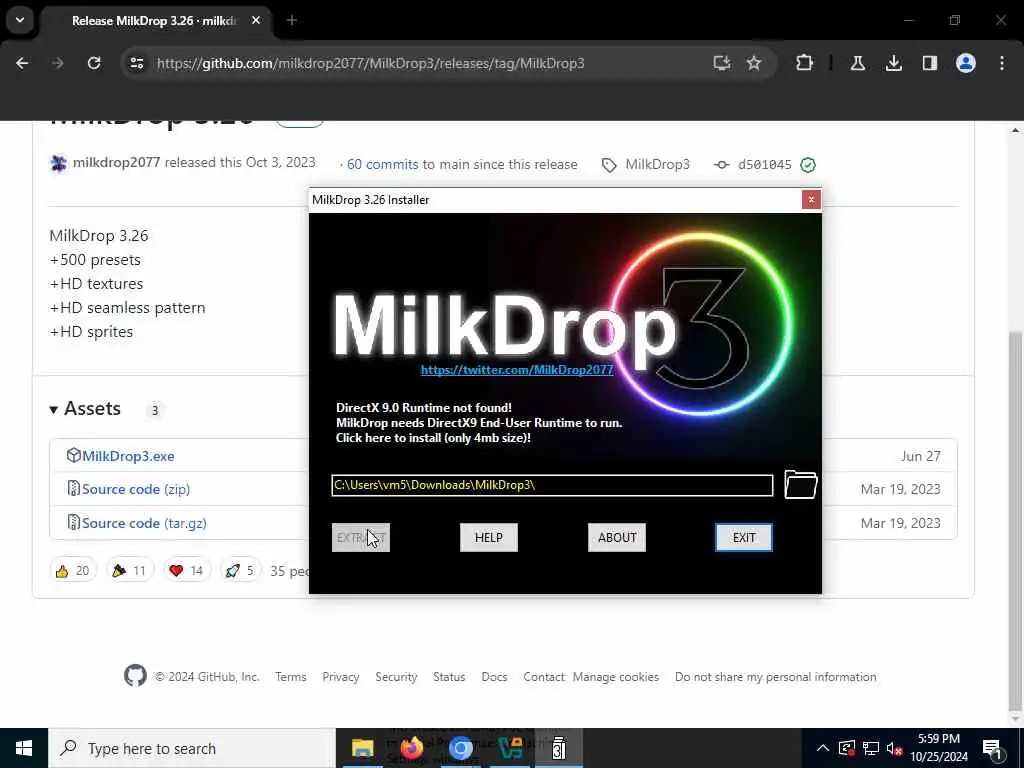Open Privacy footer link
The width and height of the screenshot is (1024, 768).
[x=341, y=677]
